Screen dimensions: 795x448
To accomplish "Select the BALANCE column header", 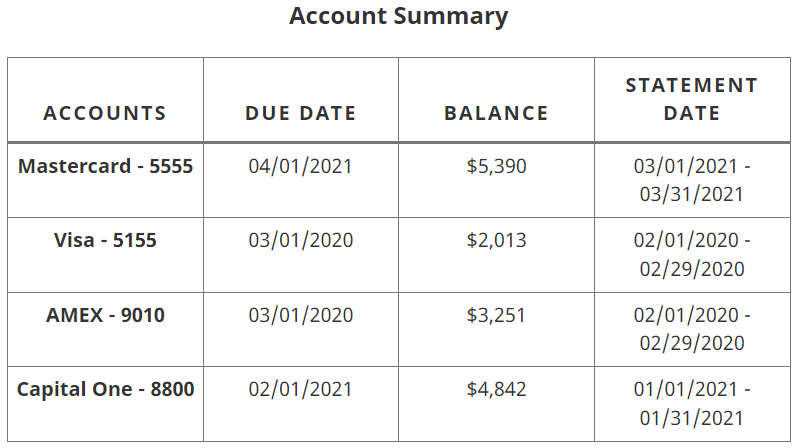I will pyautogui.click(x=496, y=113).
